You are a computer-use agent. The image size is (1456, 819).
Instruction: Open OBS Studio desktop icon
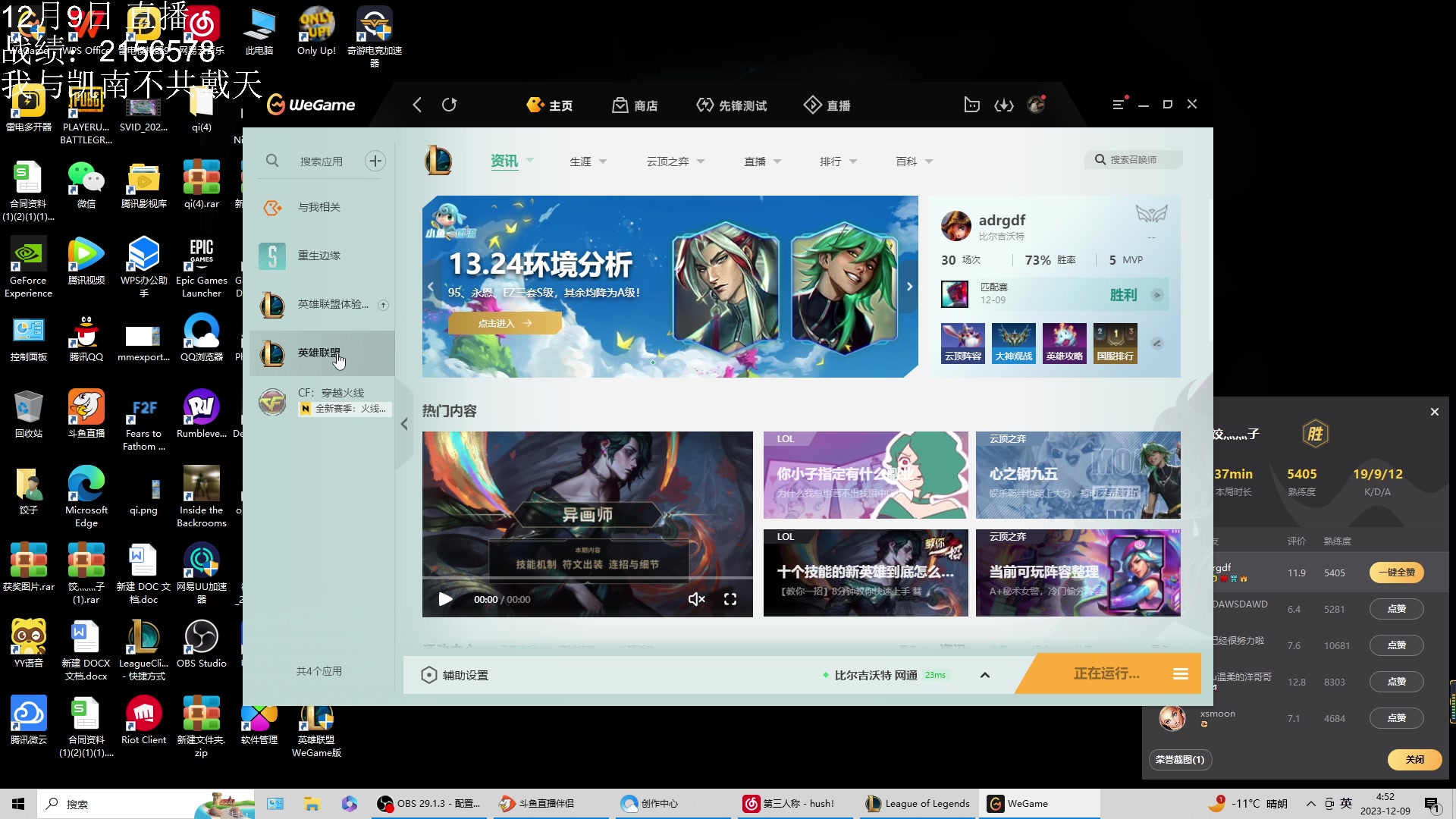(x=201, y=644)
